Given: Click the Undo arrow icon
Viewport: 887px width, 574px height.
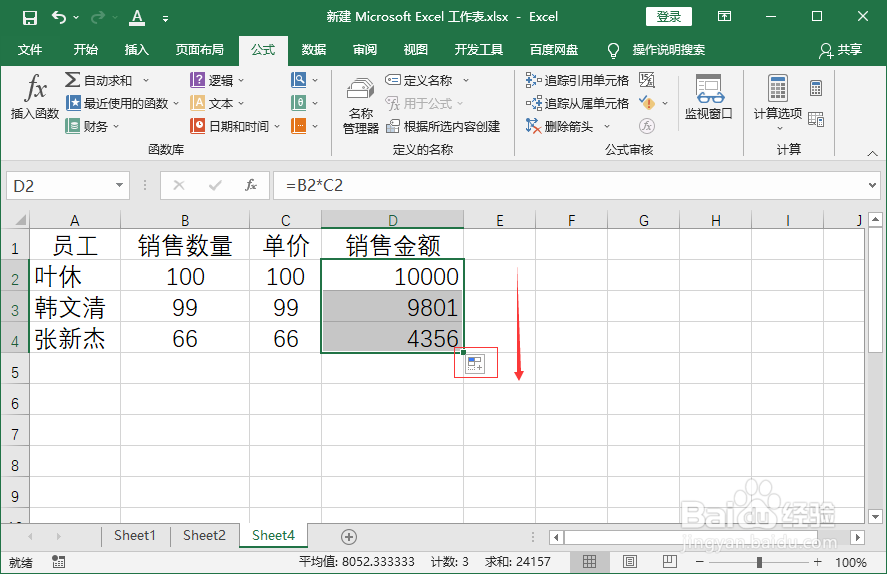Looking at the screenshot, I should click(x=59, y=17).
